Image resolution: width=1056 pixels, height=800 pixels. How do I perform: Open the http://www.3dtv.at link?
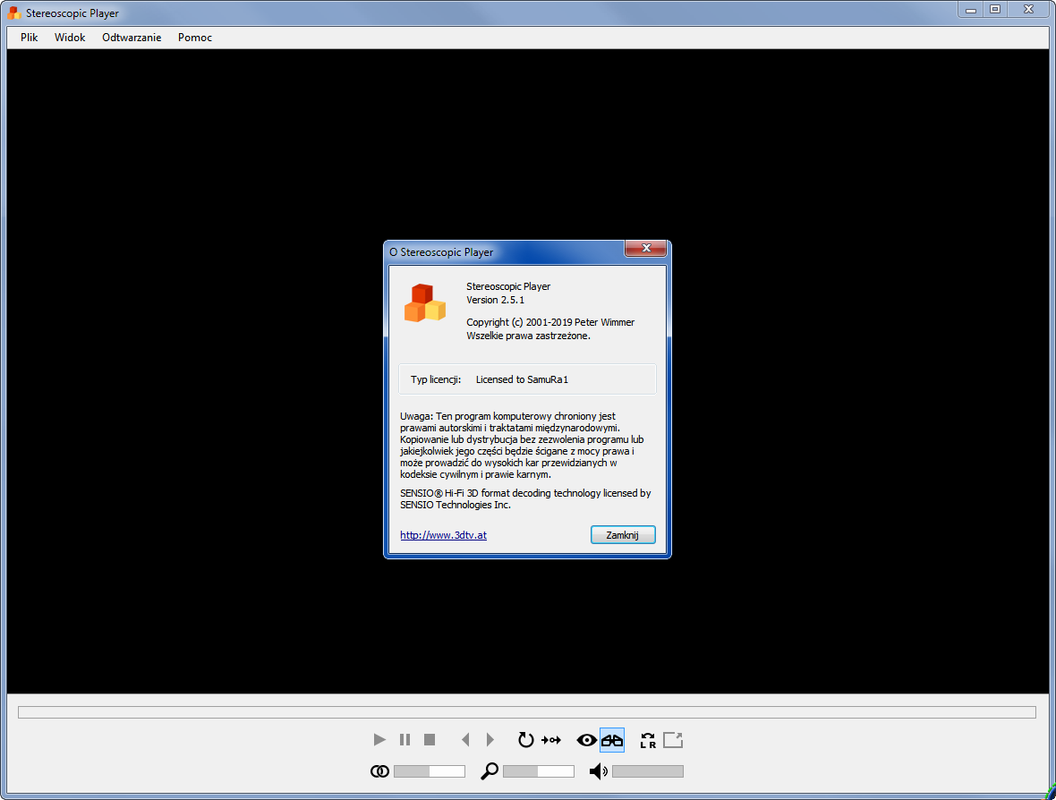pyautogui.click(x=443, y=535)
